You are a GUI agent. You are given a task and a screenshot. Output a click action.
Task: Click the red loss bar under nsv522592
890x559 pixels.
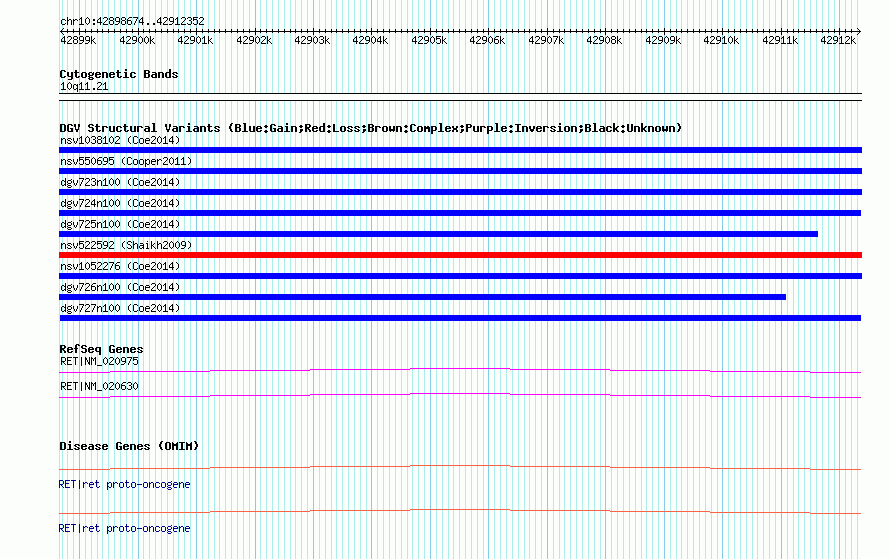click(x=460, y=255)
